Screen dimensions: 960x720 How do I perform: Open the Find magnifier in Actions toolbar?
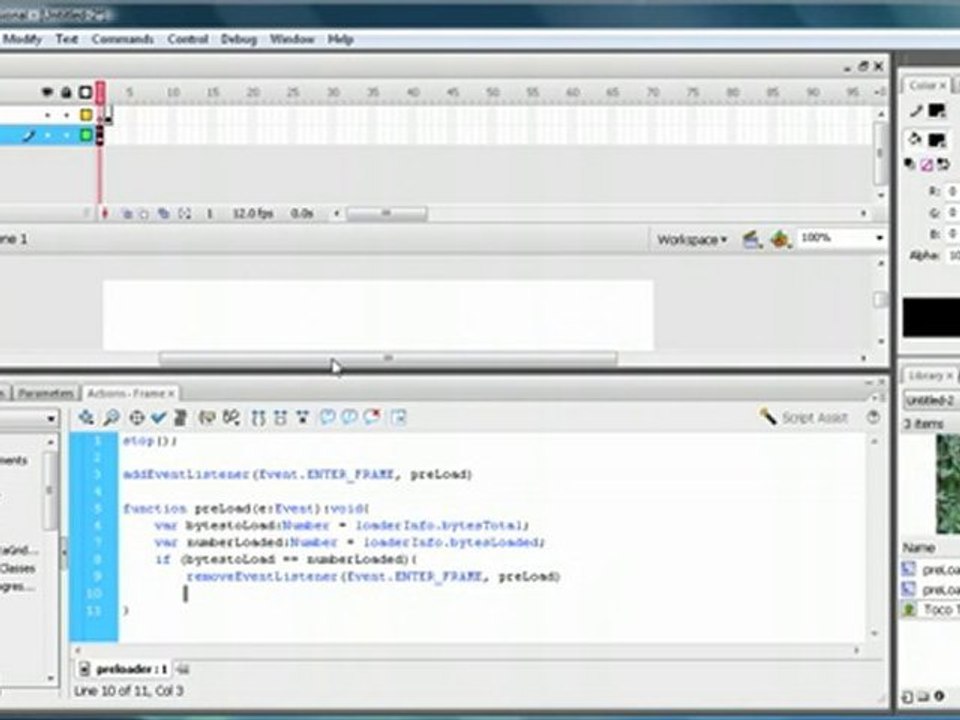click(x=111, y=418)
